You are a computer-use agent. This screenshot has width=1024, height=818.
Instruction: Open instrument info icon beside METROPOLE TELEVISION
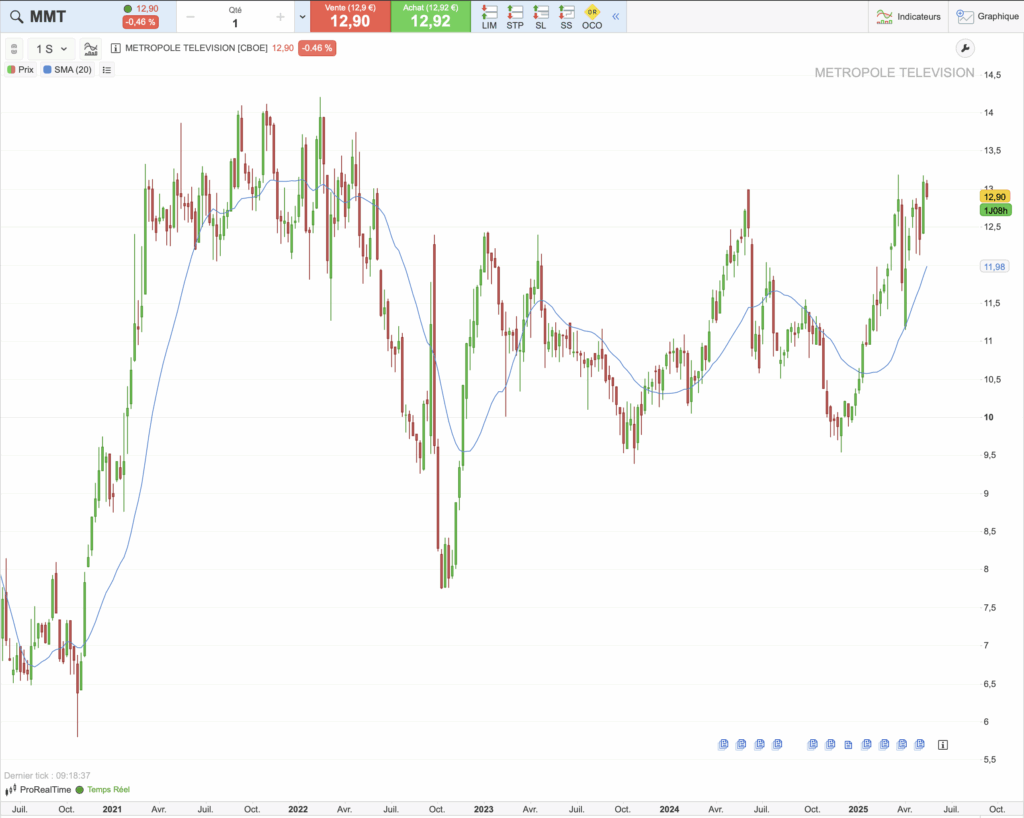(116, 48)
